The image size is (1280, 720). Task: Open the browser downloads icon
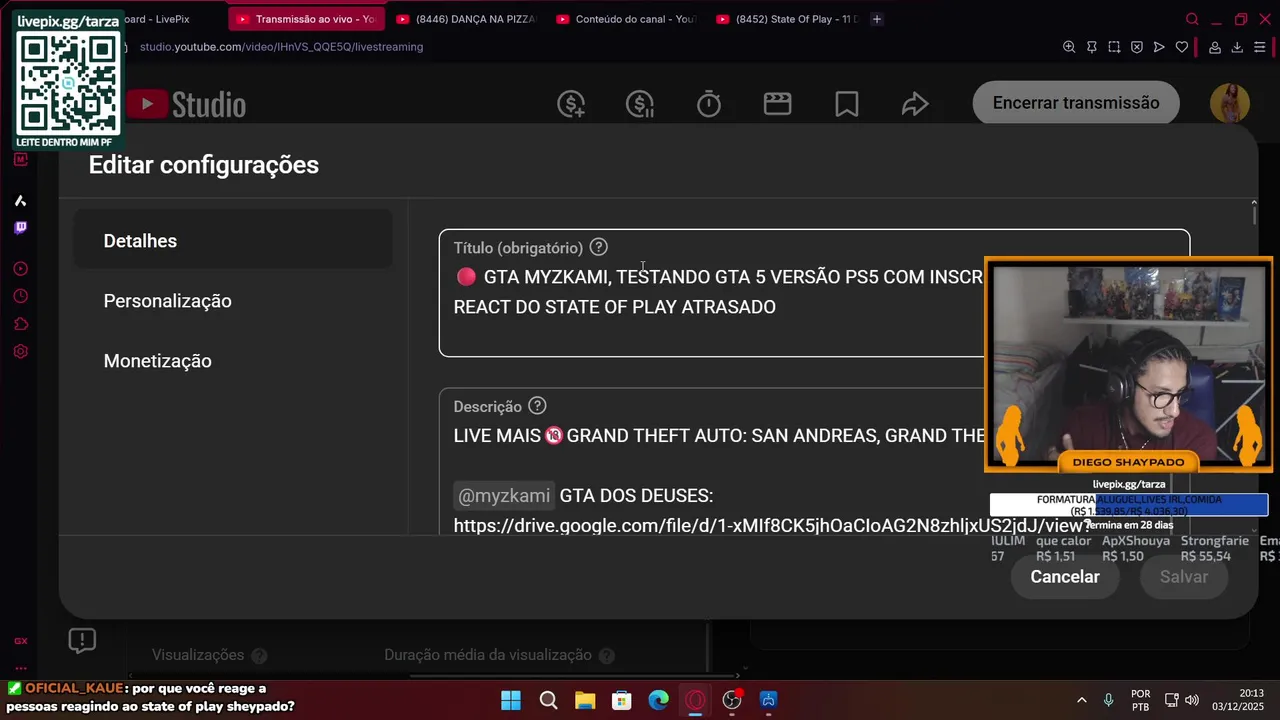coord(1237,47)
